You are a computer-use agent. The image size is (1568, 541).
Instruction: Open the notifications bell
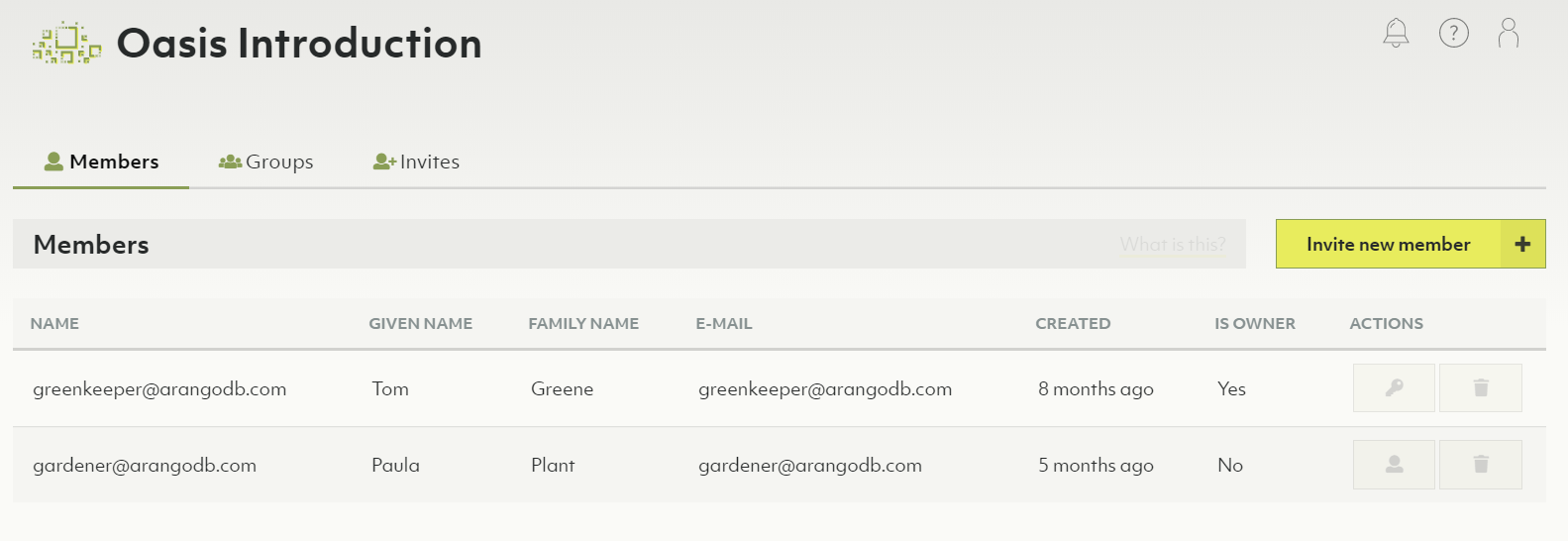[1396, 33]
